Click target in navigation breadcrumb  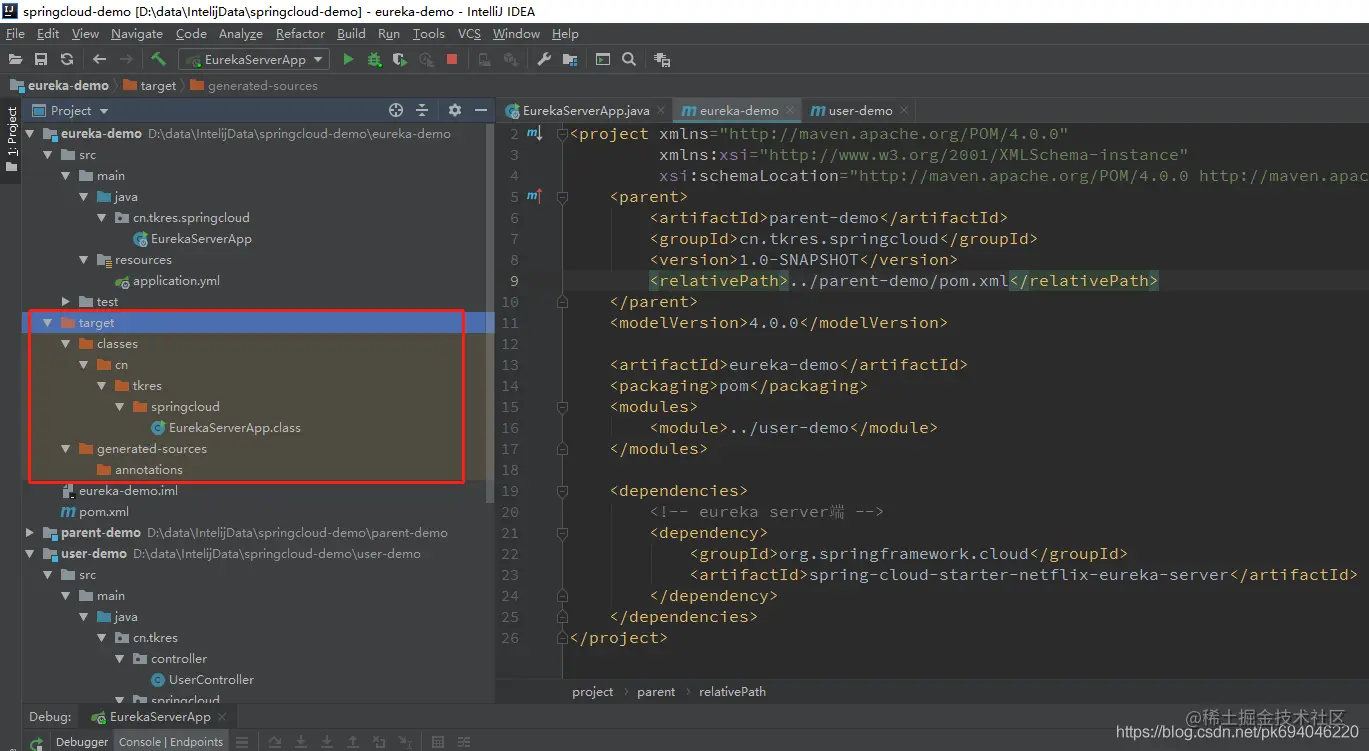[x=150, y=86]
